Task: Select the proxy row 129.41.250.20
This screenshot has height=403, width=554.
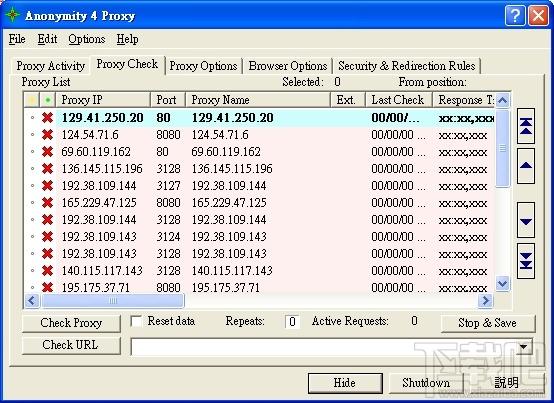Action: click(260, 118)
